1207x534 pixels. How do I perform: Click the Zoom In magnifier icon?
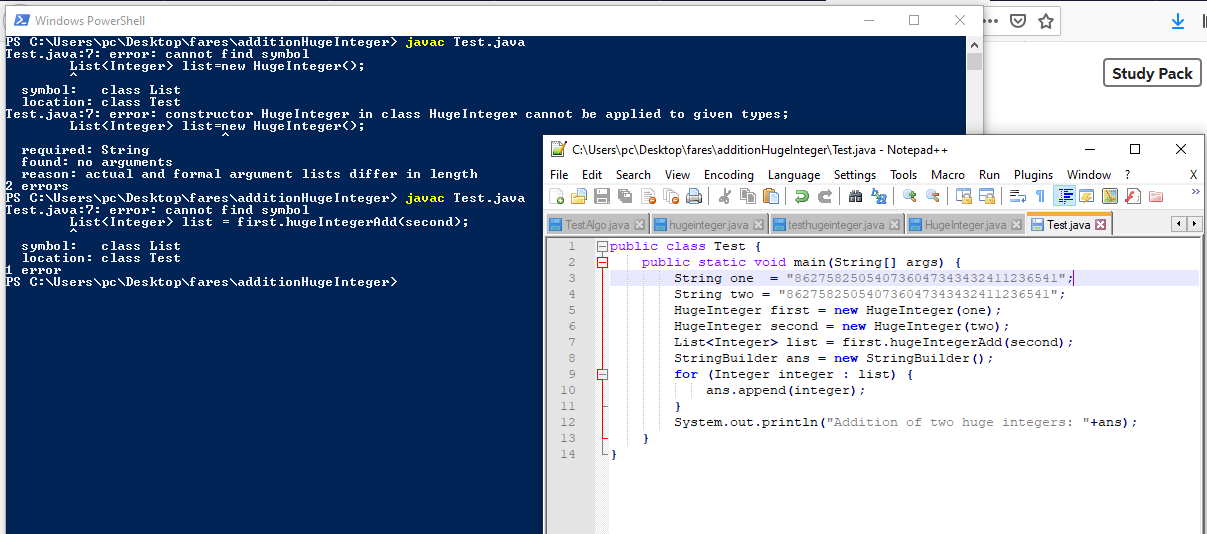pos(909,196)
